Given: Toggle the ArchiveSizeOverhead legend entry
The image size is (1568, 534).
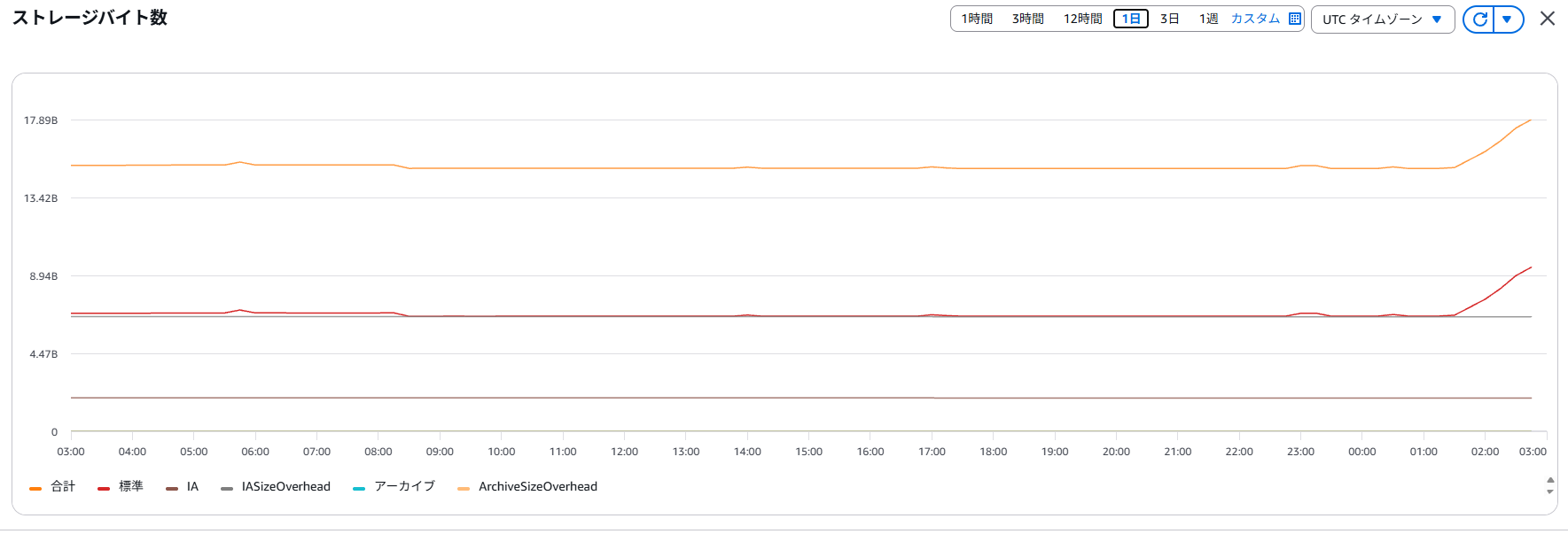Looking at the screenshot, I should tap(527, 486).
